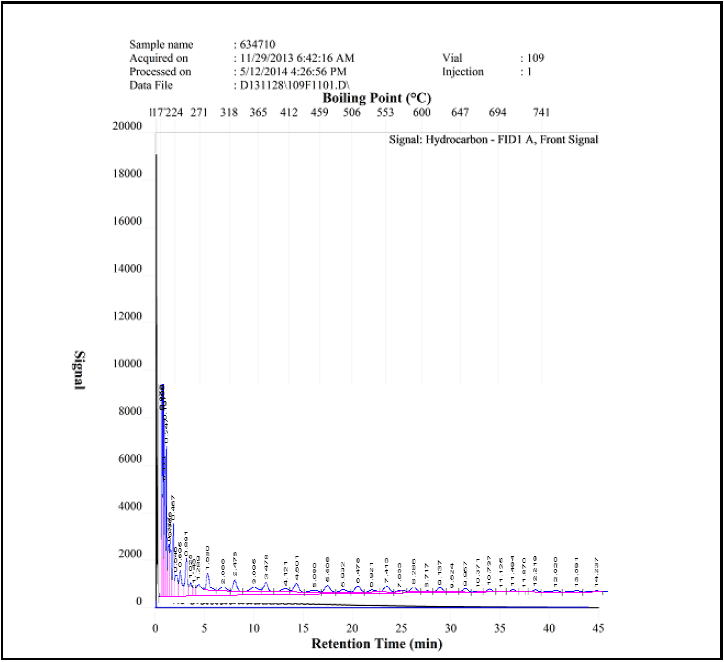Image resolution: width=724 pixels, height=662 pixels.
Task: Click the 20 minute retention time tick
Action: pos(352,628)
